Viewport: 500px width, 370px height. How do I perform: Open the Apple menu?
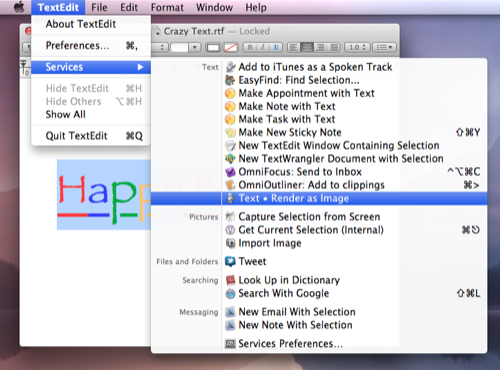pos(19,7)
